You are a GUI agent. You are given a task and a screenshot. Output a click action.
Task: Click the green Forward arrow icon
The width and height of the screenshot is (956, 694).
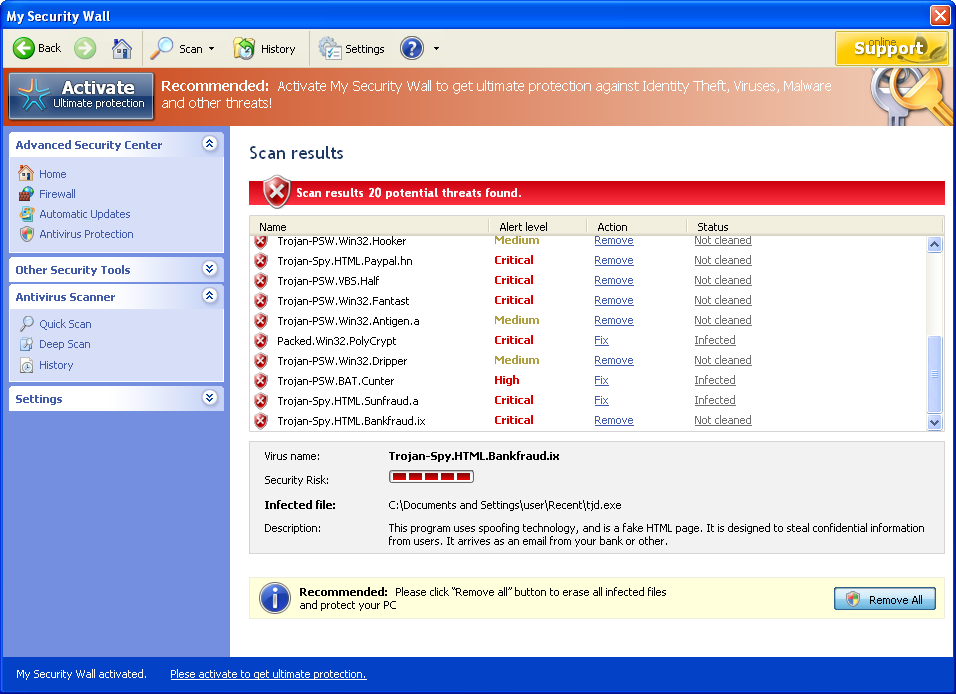click(x=85, y=48)
